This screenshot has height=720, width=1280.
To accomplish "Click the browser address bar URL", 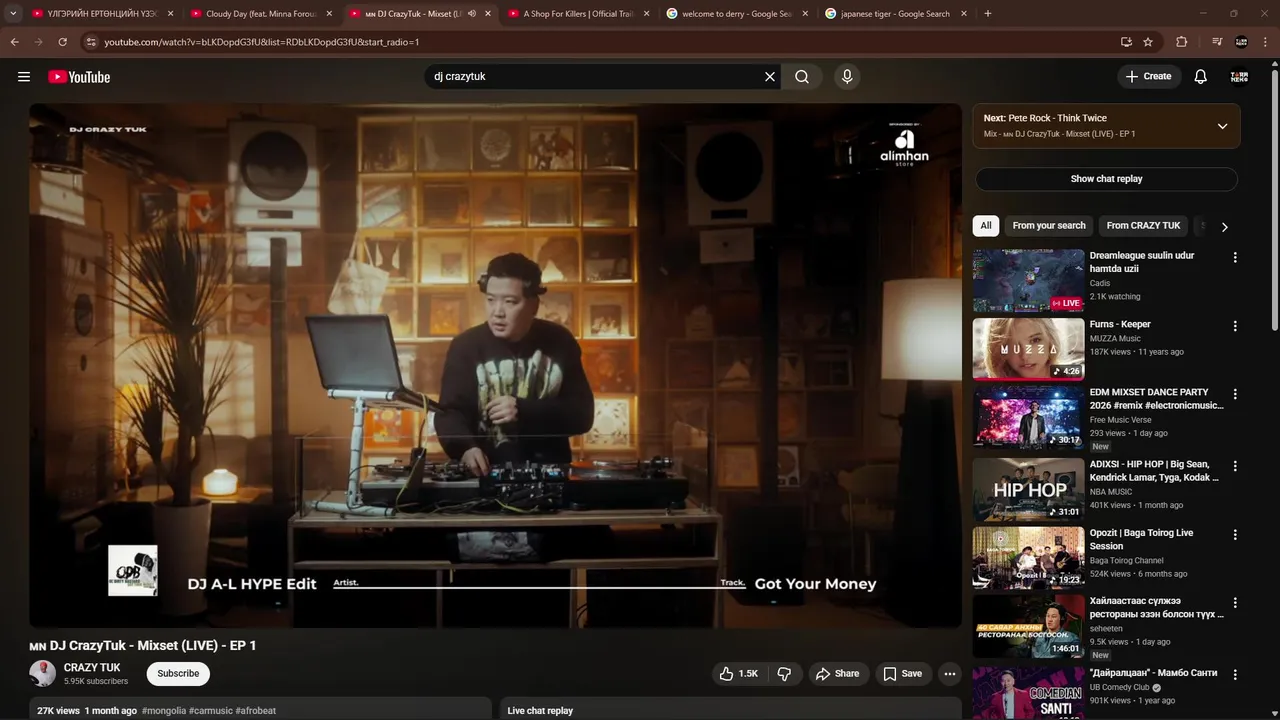I will [262, 42].
